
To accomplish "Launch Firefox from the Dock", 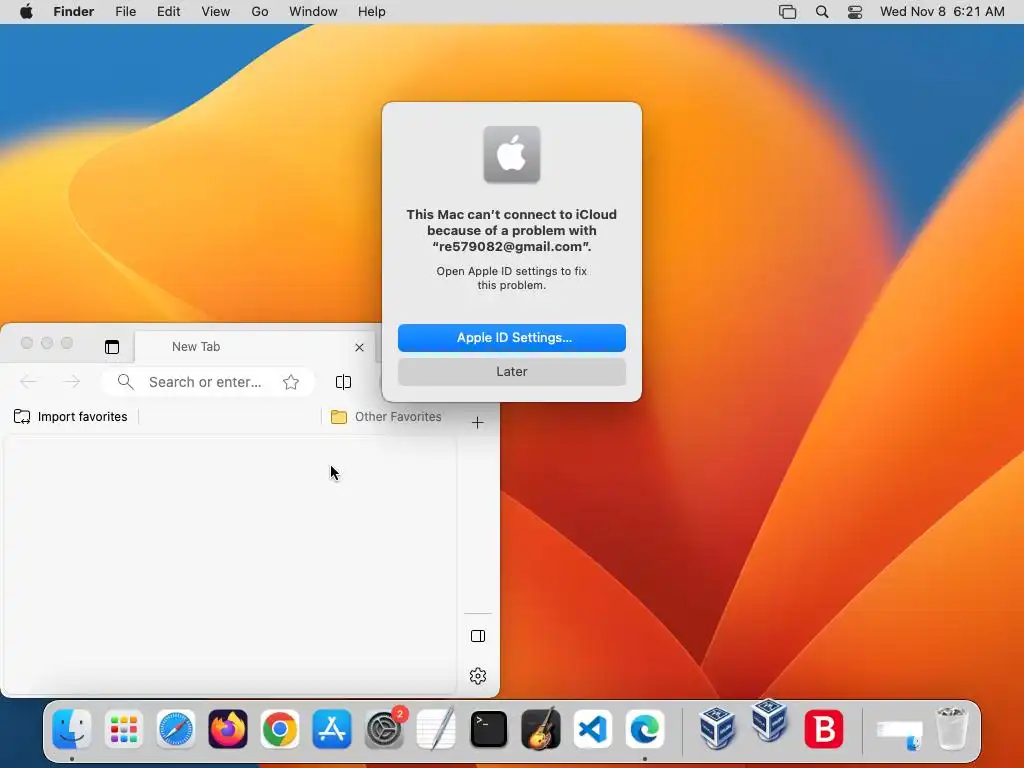I will [x=228, y=729].
